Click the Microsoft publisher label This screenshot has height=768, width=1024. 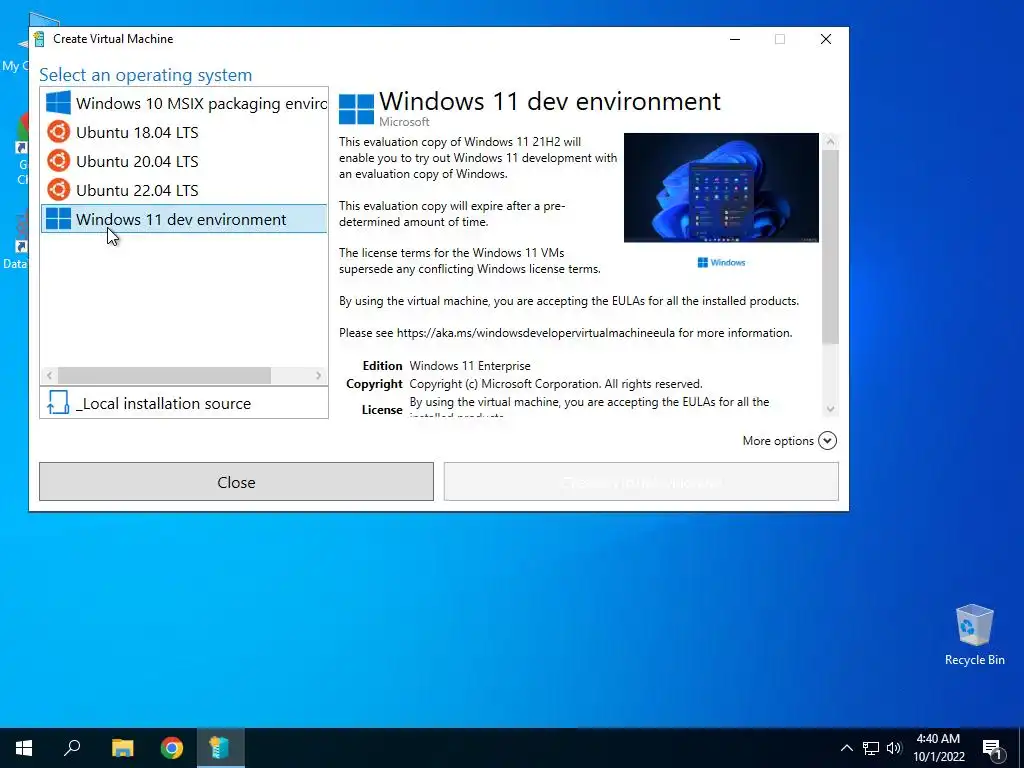[x=404, y=122]
